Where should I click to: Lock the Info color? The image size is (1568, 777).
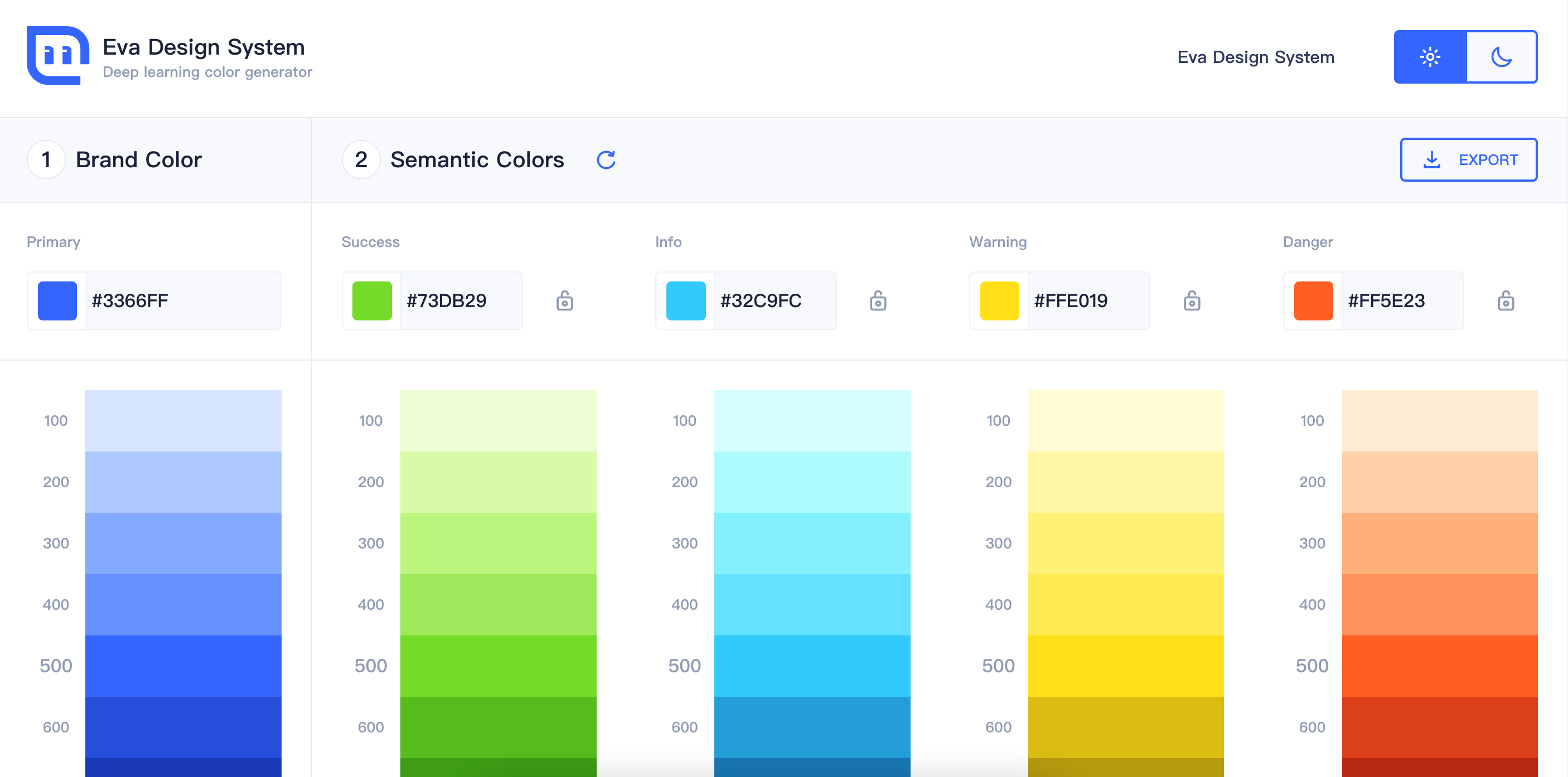tap(878, 300)
